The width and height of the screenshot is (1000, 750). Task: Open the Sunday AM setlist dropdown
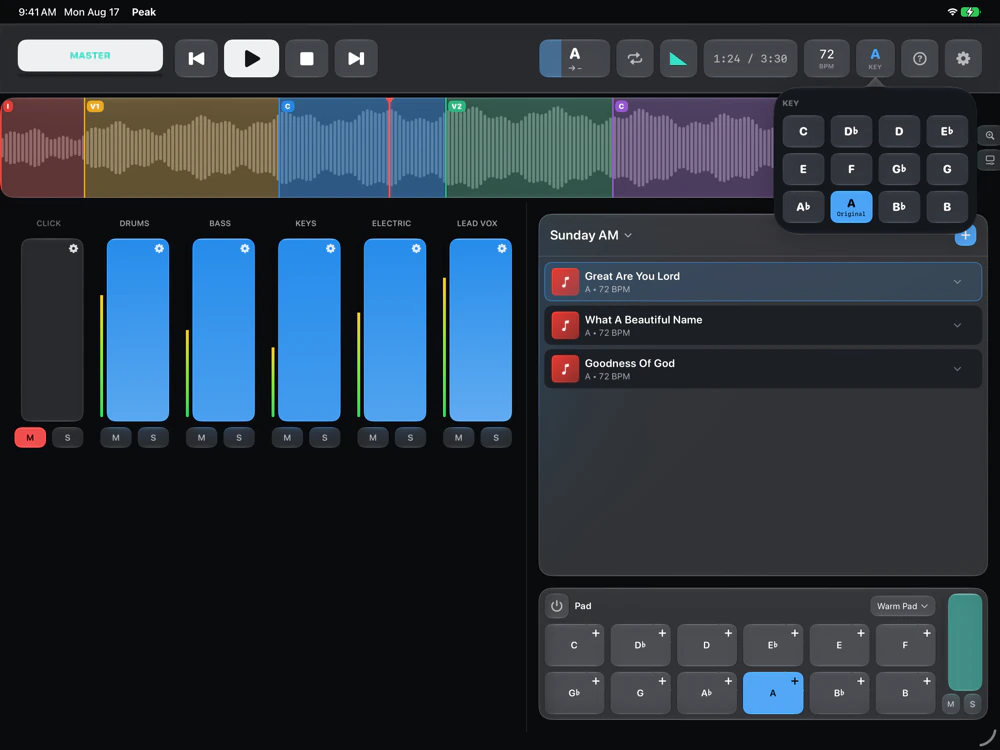pyautogui.click(x=591, y=235)
